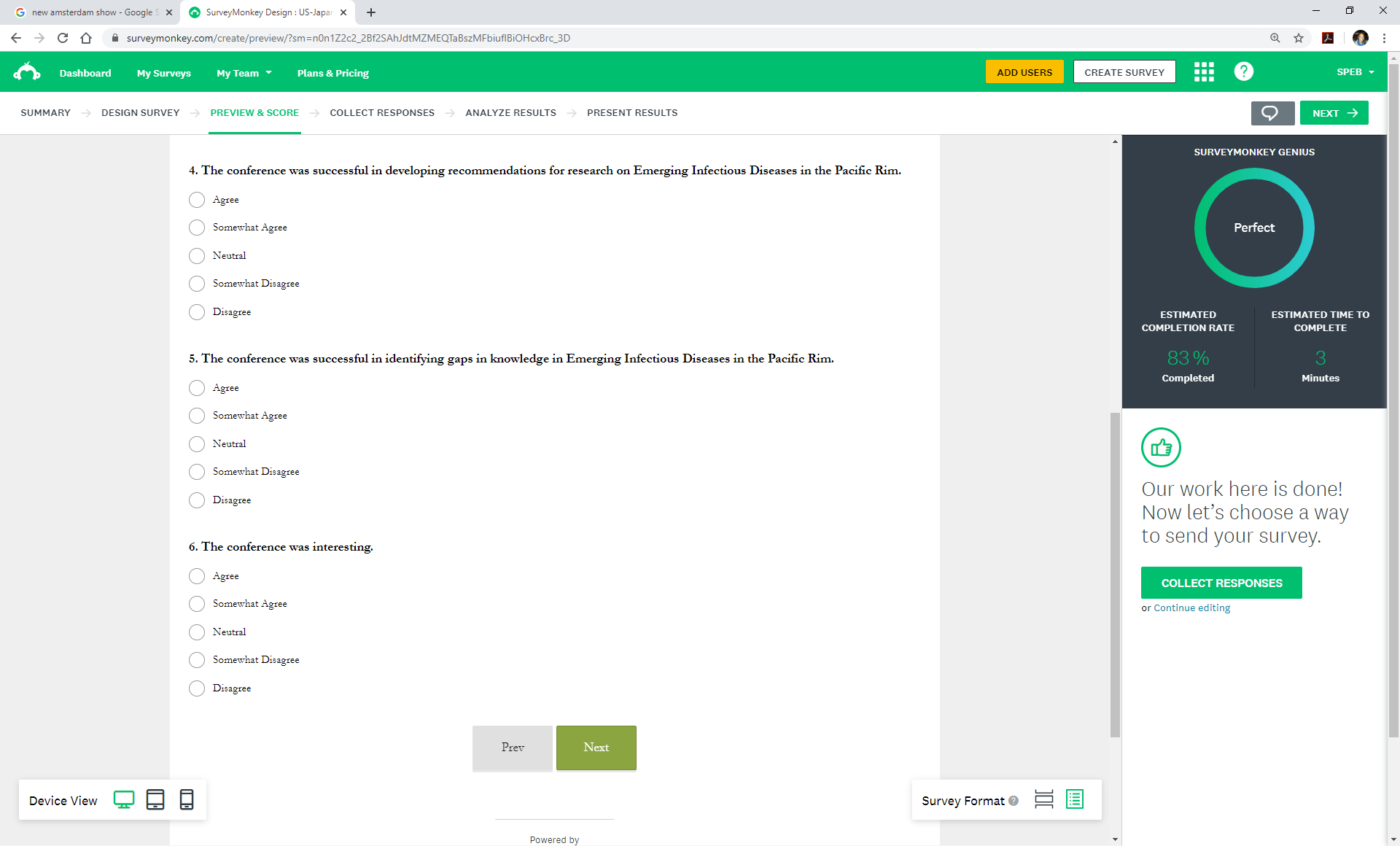This screenshot has width=1400, height=846.
Task: Select Somewhat Disagree for question 6
Action: (x=197, y=660)
